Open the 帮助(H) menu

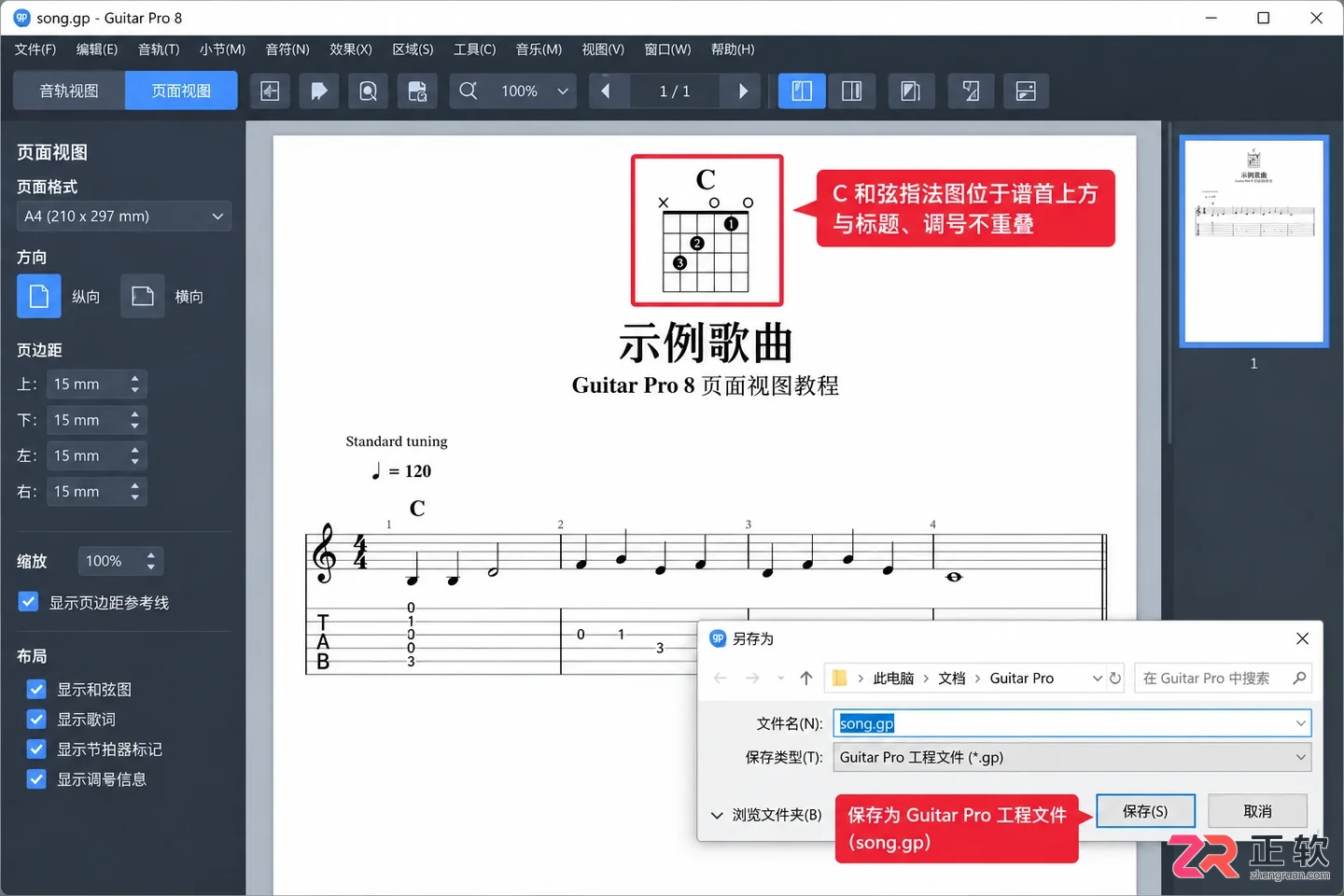(x=733, y=49)
